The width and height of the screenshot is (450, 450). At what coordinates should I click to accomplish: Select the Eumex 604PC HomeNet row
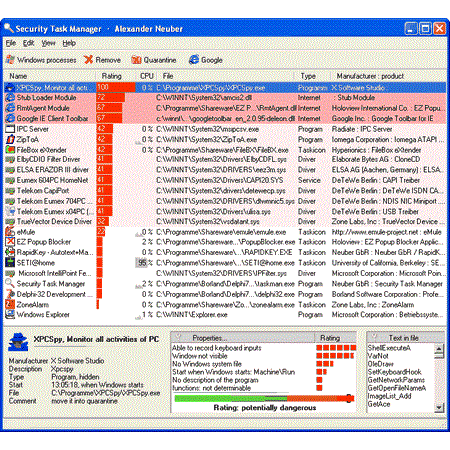pyautogui.click(x=225, y=180)
